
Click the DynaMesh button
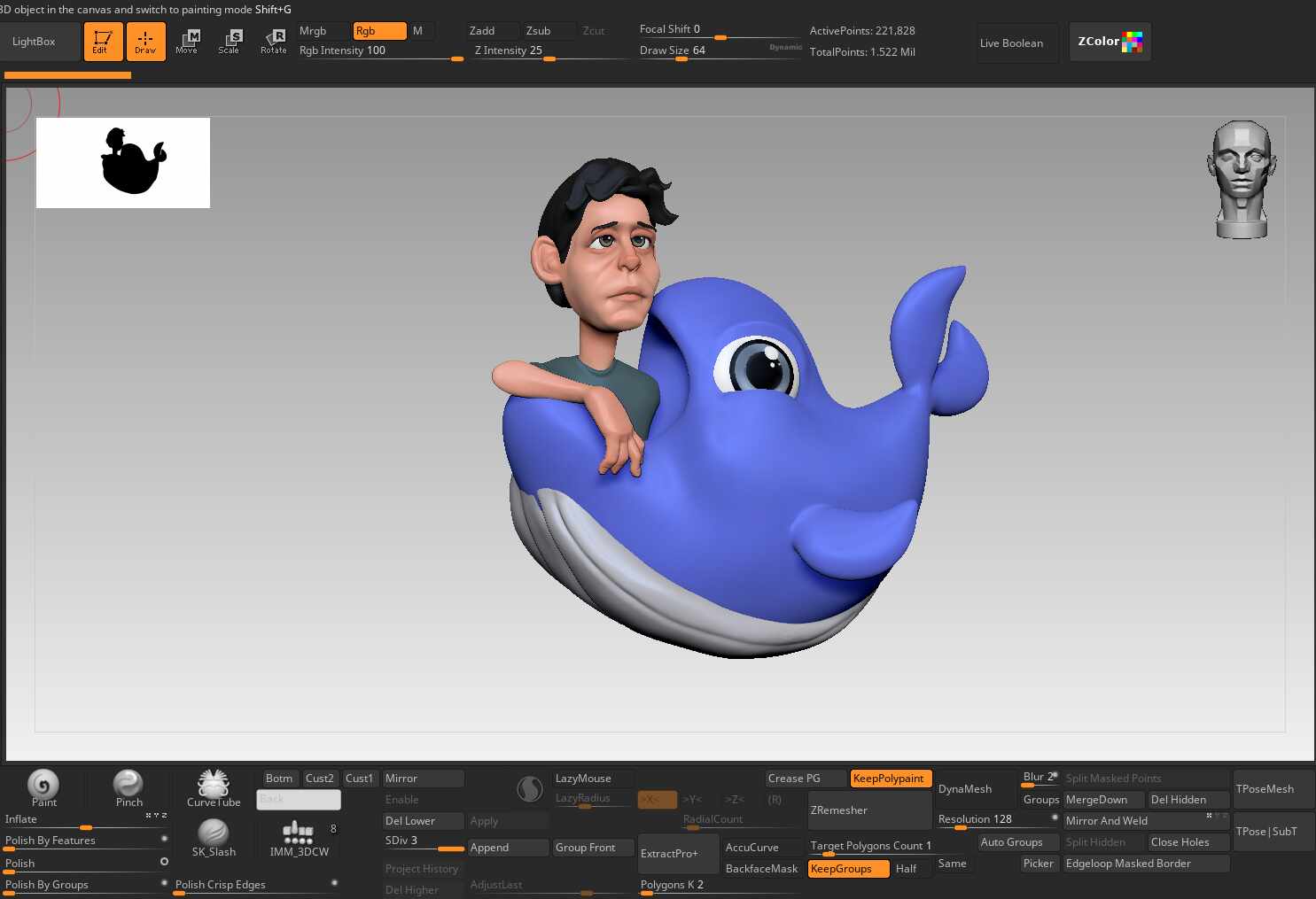(x=965, y=789)
